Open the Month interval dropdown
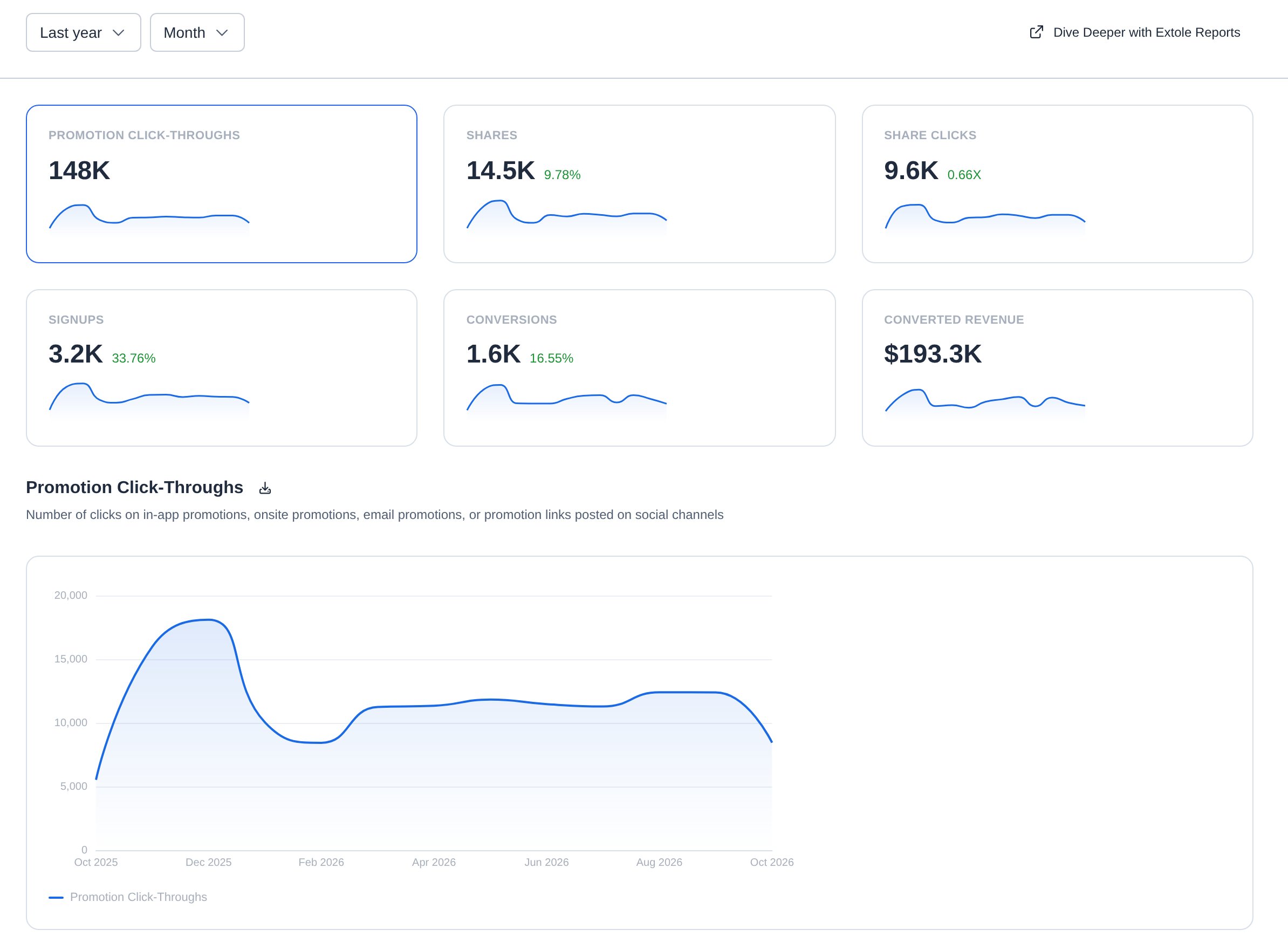The width and height of the screenshot is (1288, 943). [197, 32]
